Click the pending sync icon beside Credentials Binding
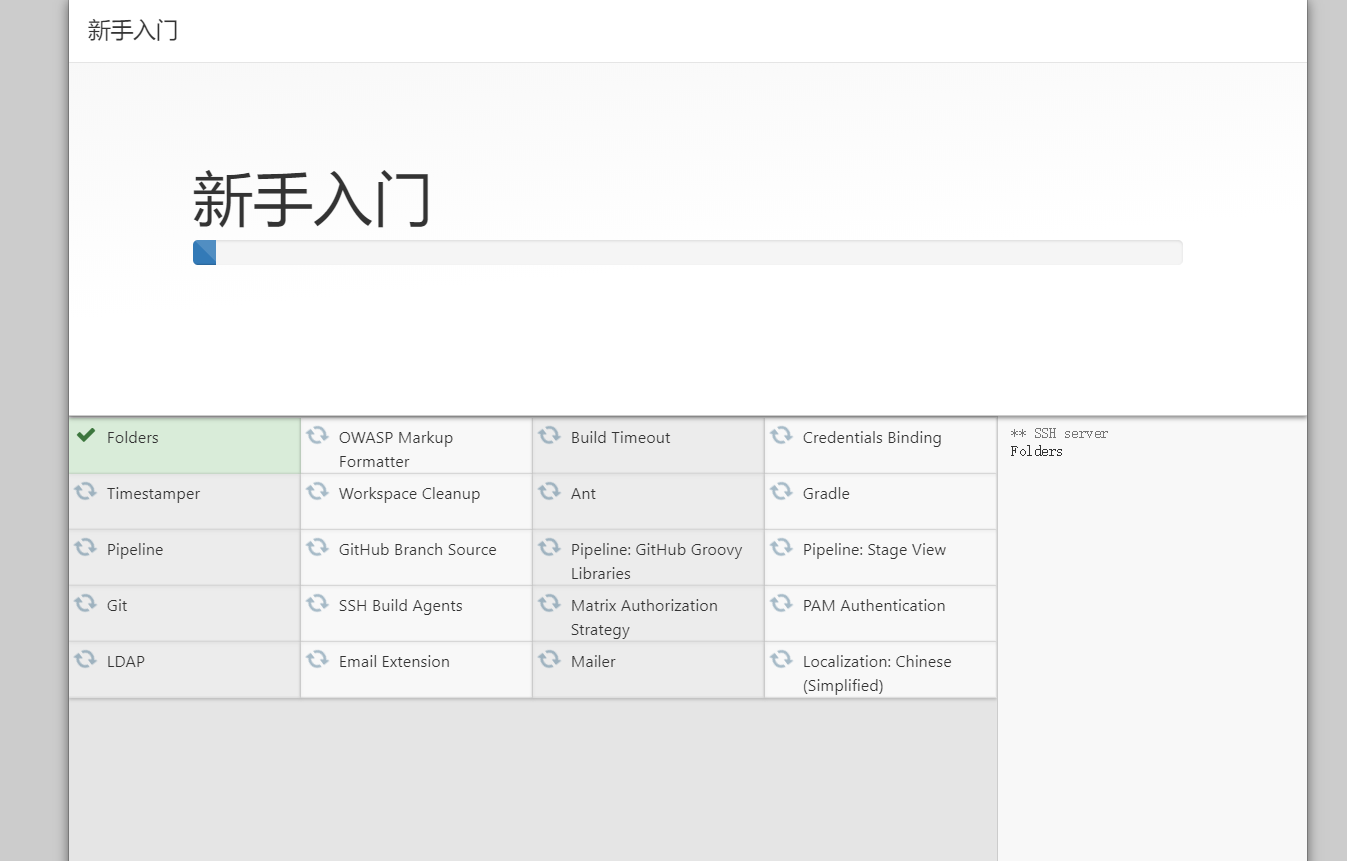 pos(781,435)
